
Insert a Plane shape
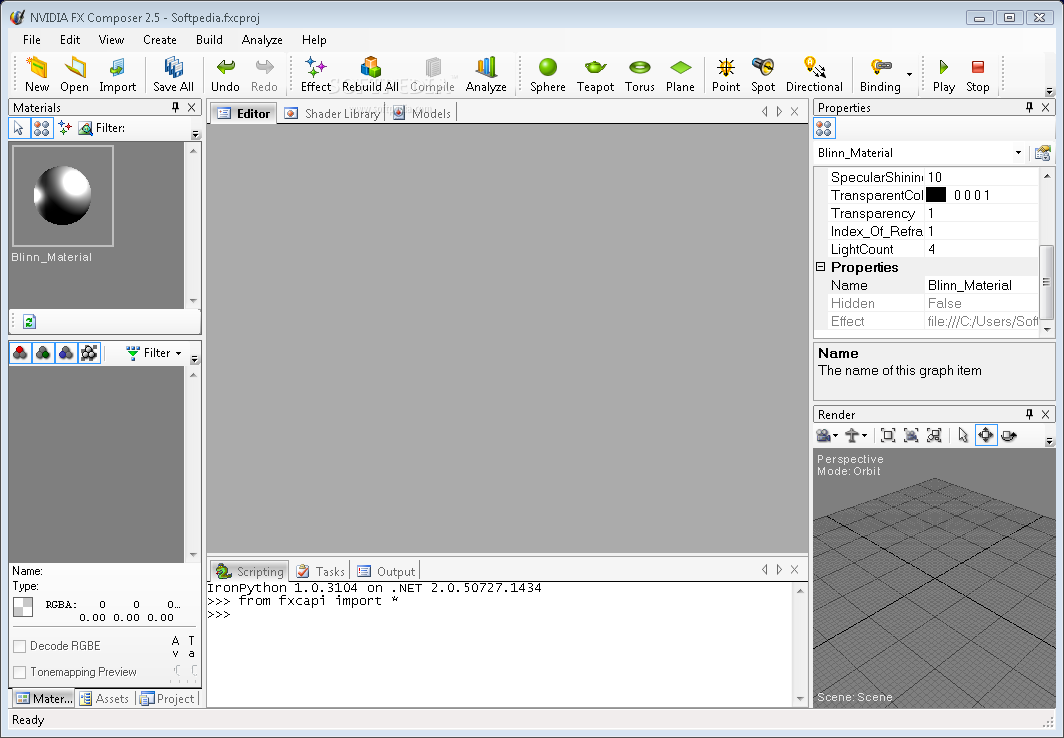point(680,75)
